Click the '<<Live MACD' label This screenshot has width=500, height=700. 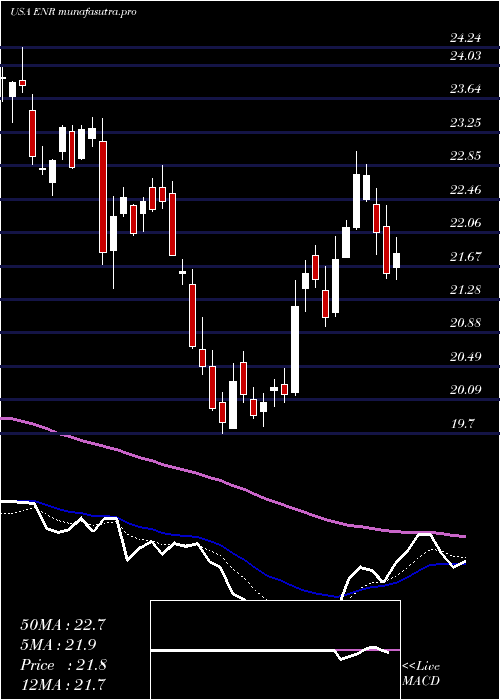421,674
